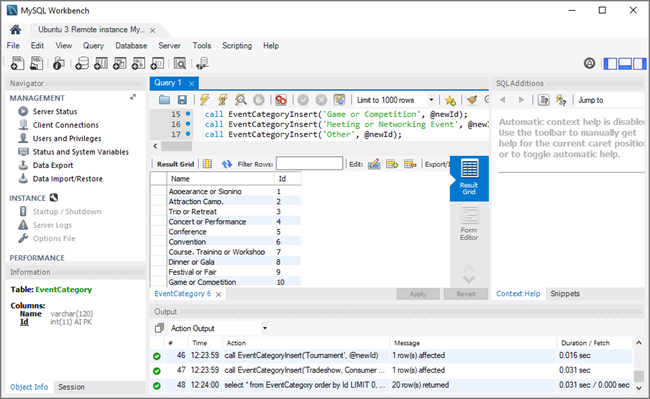Open the Action Output dropdown
Viewport: 650px width, 399px height.
(x=264, y=328)
